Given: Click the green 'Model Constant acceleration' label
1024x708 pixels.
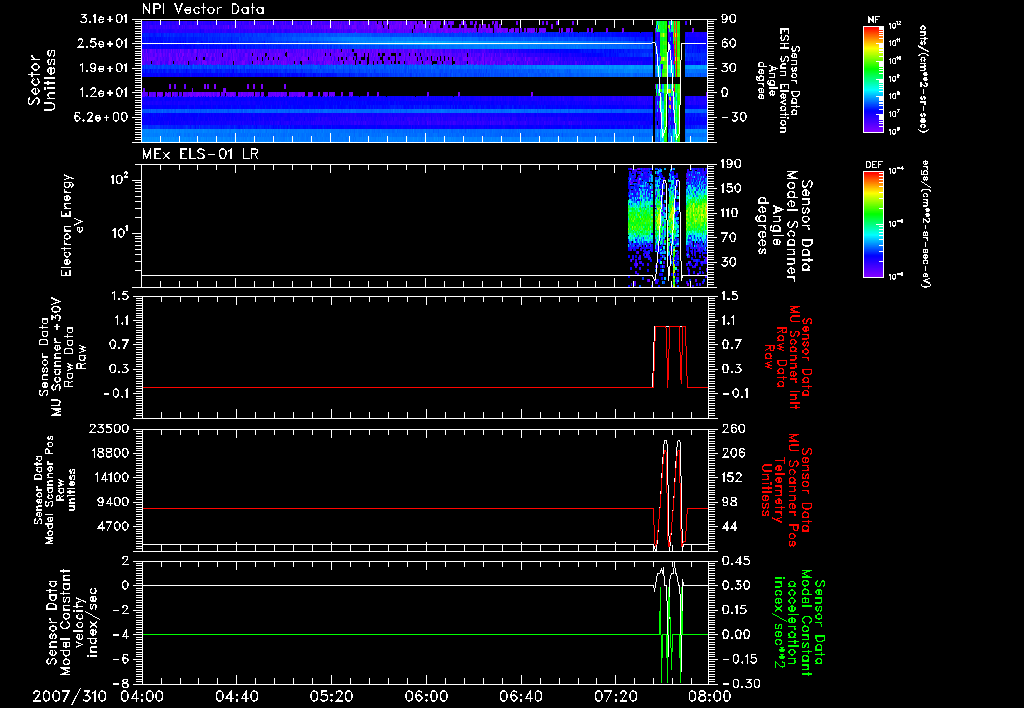Looking at the screenshot, I should point(799,620).
